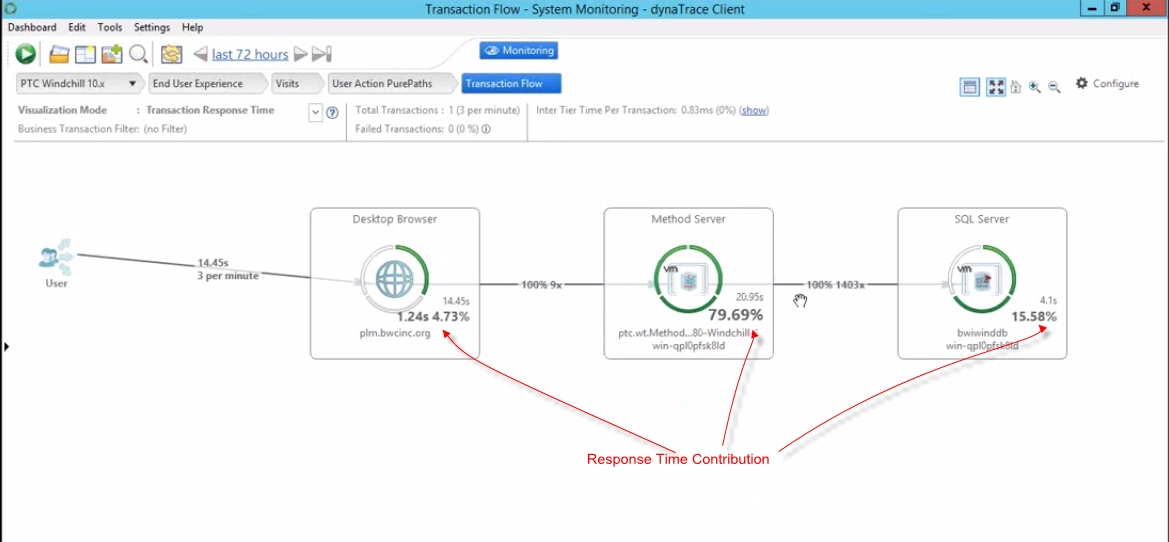Open the Edit menu
The width and height of the screenshot is (1169, 542).
77,27
